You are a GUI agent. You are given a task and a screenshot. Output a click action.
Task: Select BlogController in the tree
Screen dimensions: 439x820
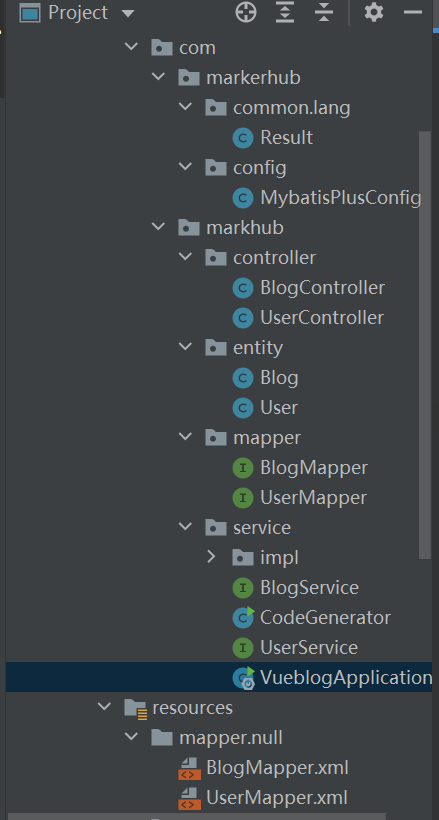[x=322, y=288]
